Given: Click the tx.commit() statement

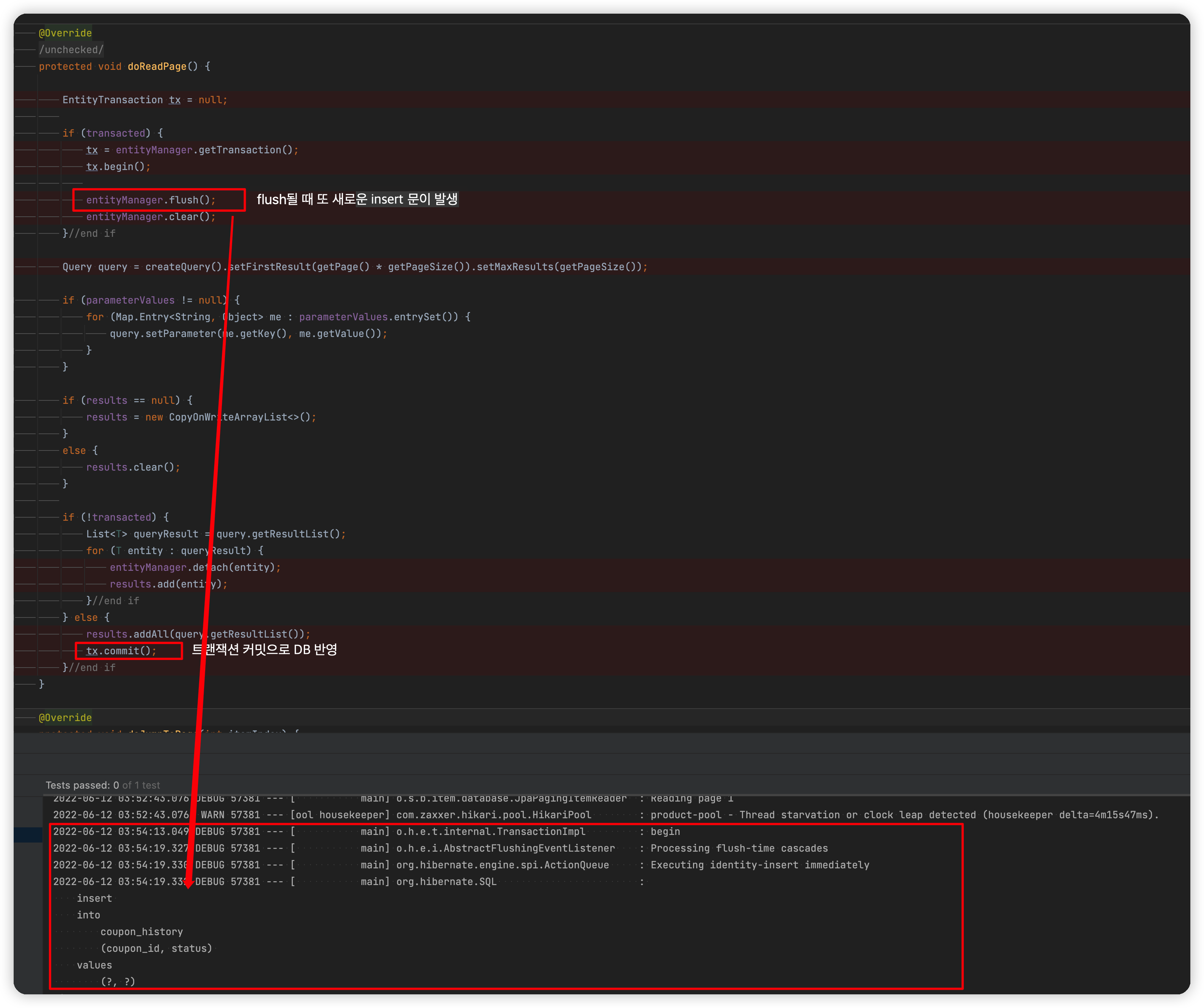Looking at the screenshot, I should pos(120,650).
